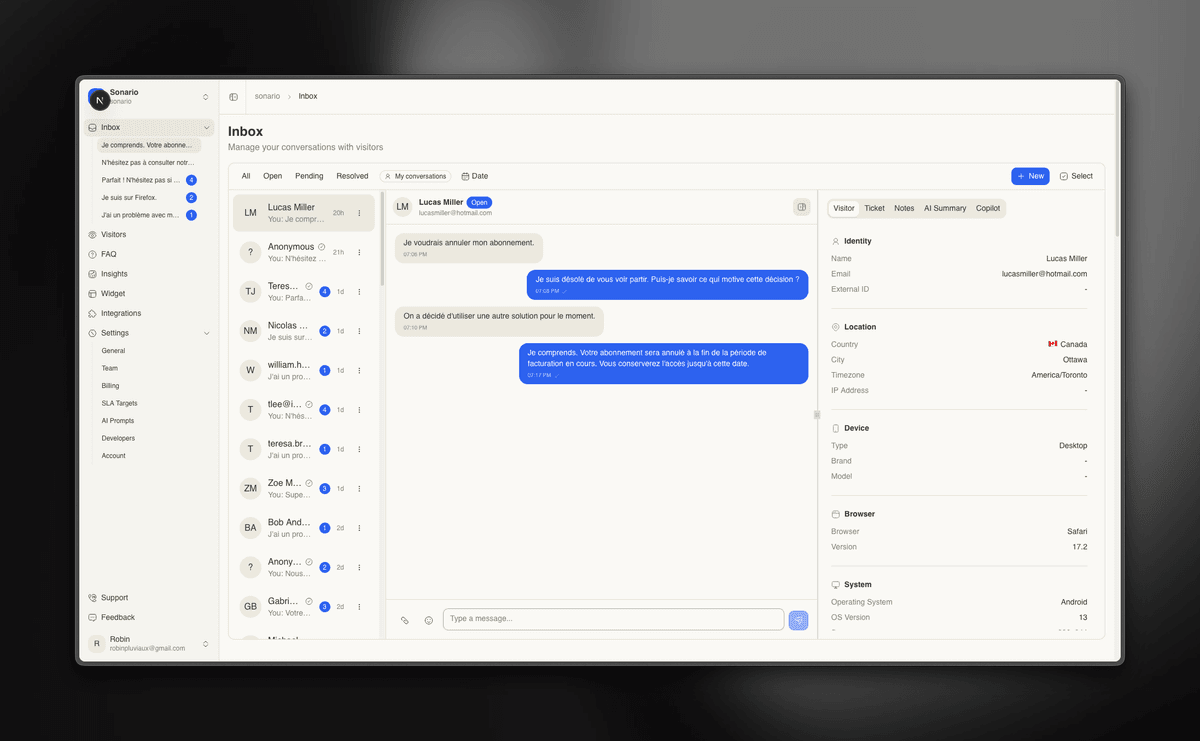This screenshot has width=1200, height=741.
Task: Collapse the Inbox section chevron
Action: tap(206, 127)
